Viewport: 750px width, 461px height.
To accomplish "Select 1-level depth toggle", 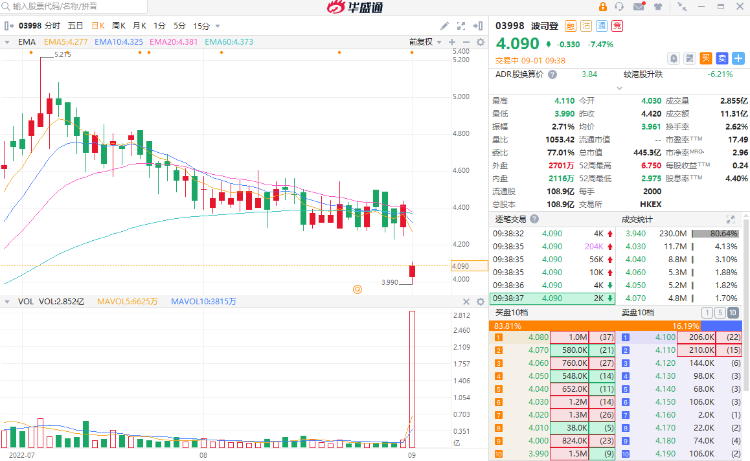I will coord(707,313).
